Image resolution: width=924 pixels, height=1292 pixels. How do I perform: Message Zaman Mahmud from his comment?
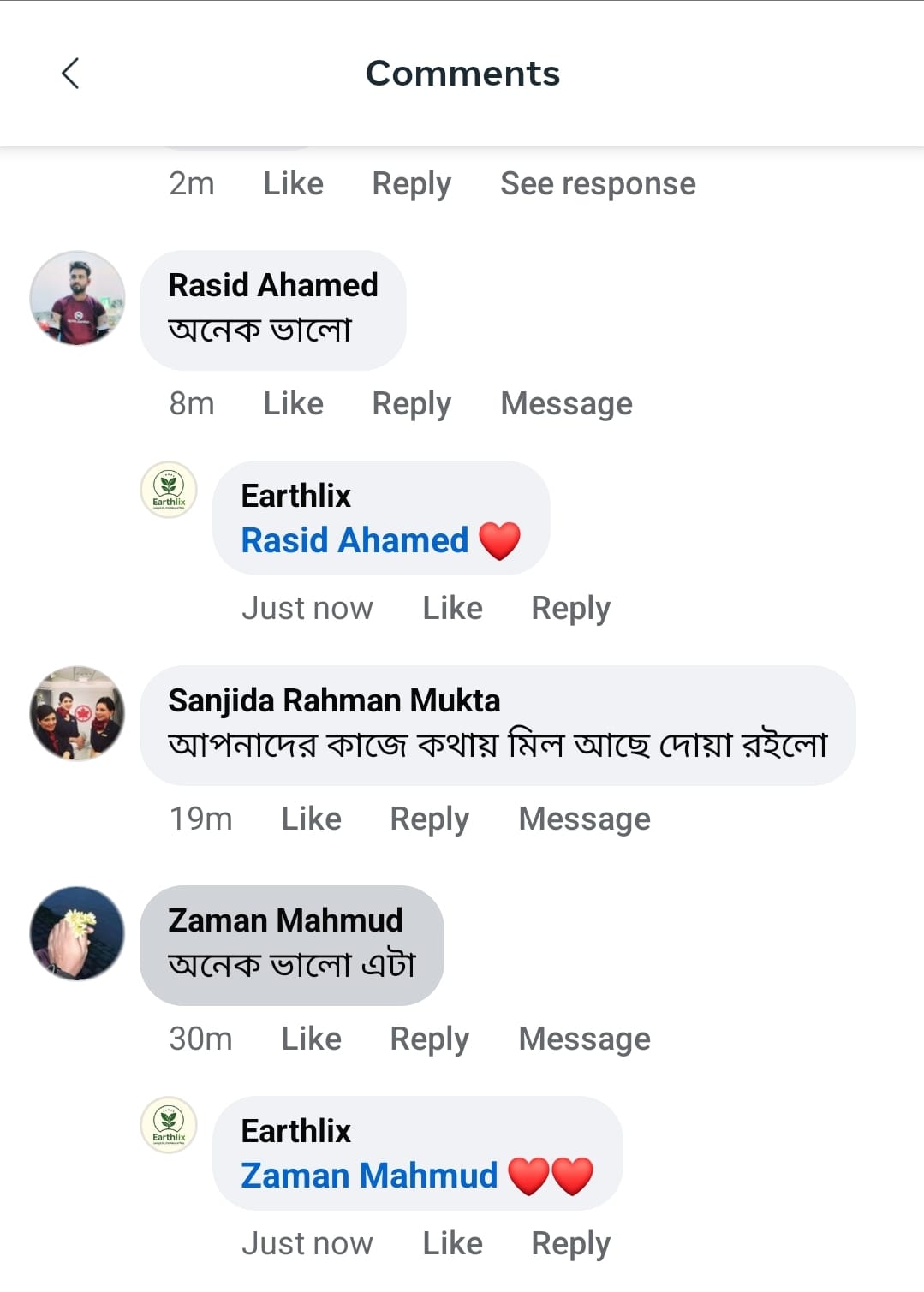584,1039
